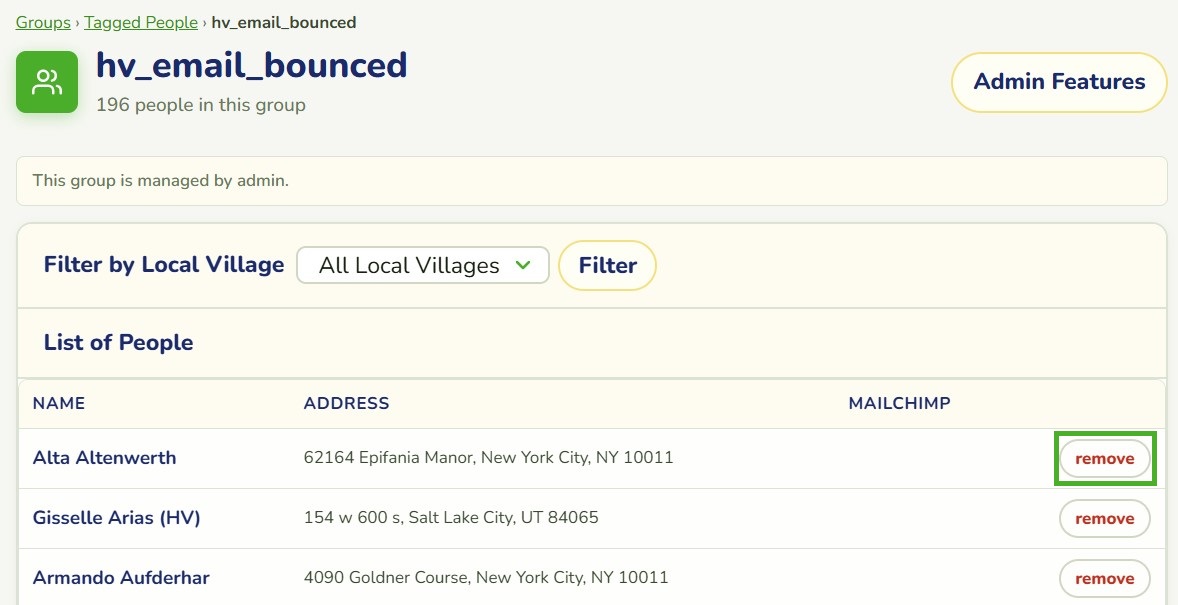Click the NAME column header
Image resolution: width=1178 pixels, height=605 pixels.
click(59, 404)
